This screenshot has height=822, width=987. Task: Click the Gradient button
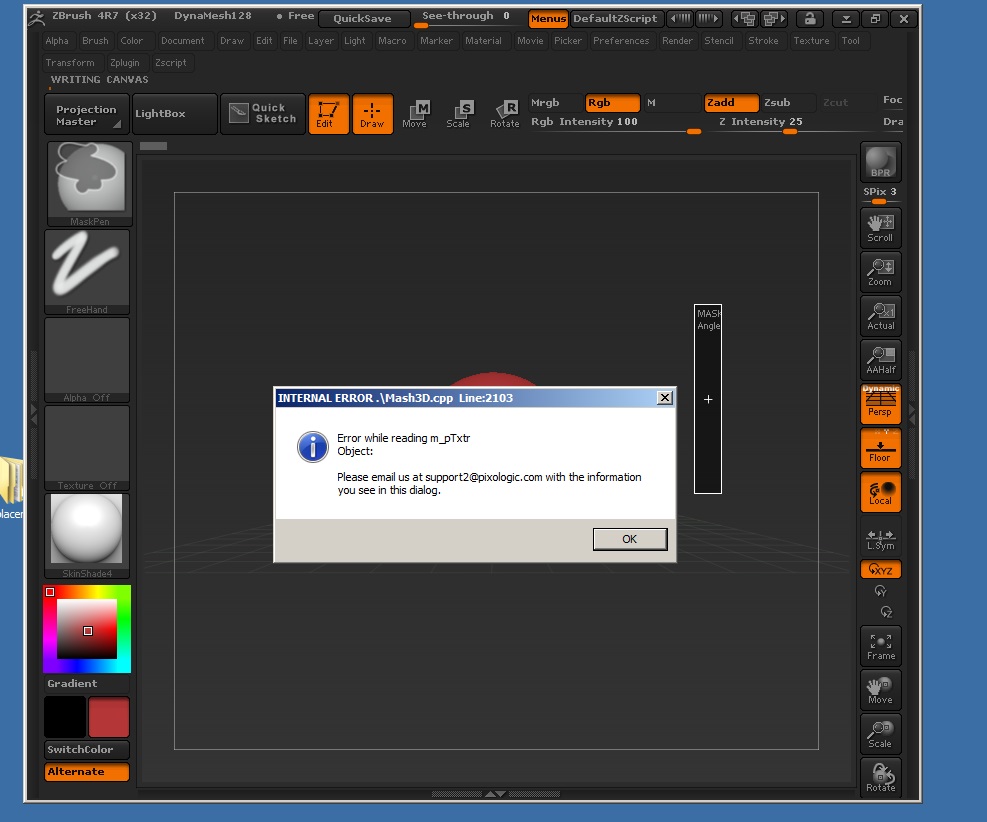pyautogui.click(x=87, y=684)
